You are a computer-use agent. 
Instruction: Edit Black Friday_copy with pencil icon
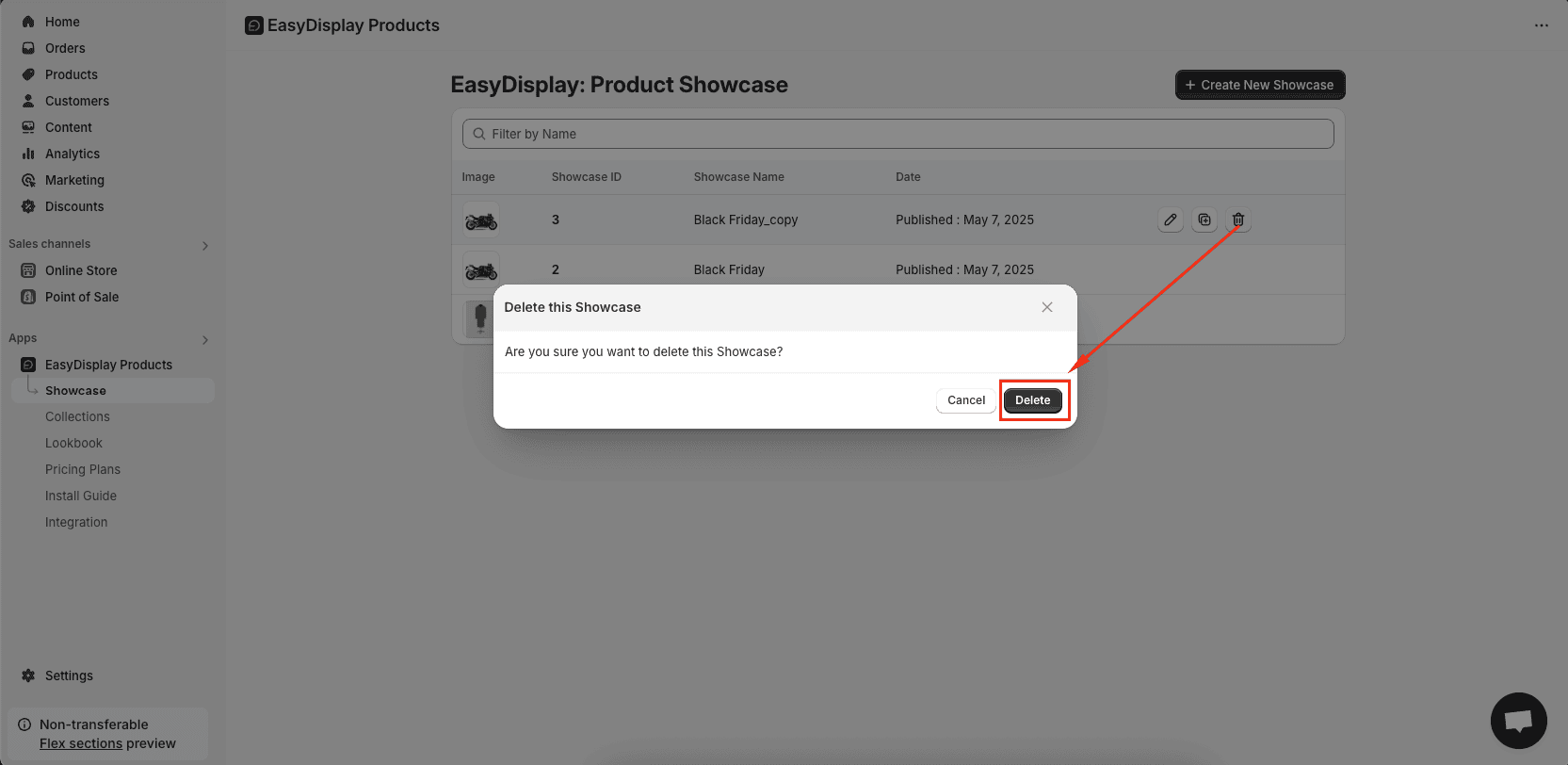click(x=1171, y=220)
